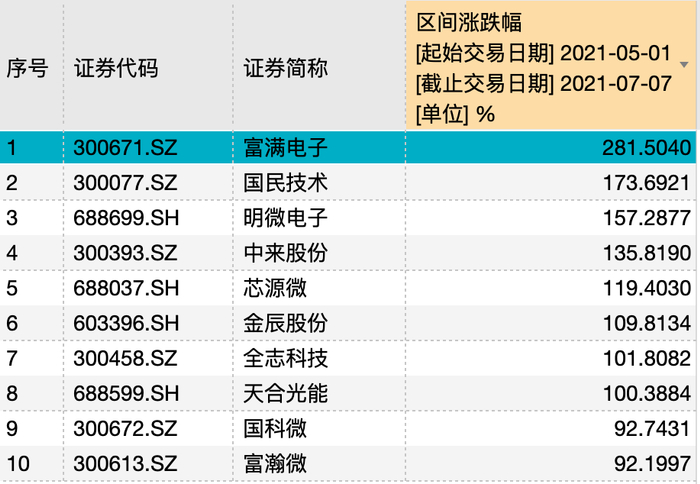Click row number 7 in 序号 column

[12, 358]
